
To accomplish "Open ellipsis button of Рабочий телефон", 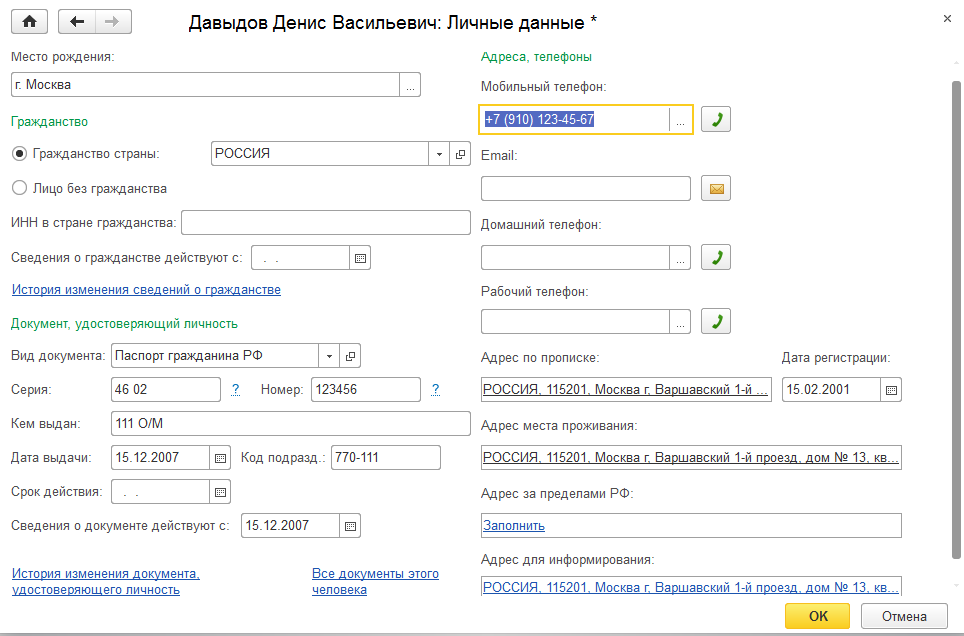I will coord(680,322).
